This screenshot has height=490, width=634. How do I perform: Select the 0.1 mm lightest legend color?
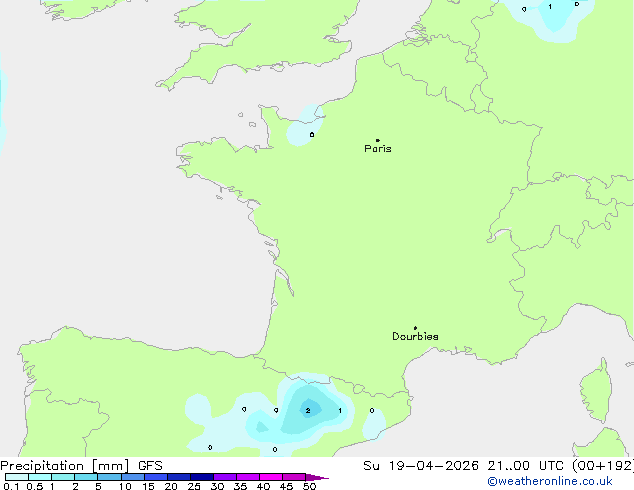[17, 477]
